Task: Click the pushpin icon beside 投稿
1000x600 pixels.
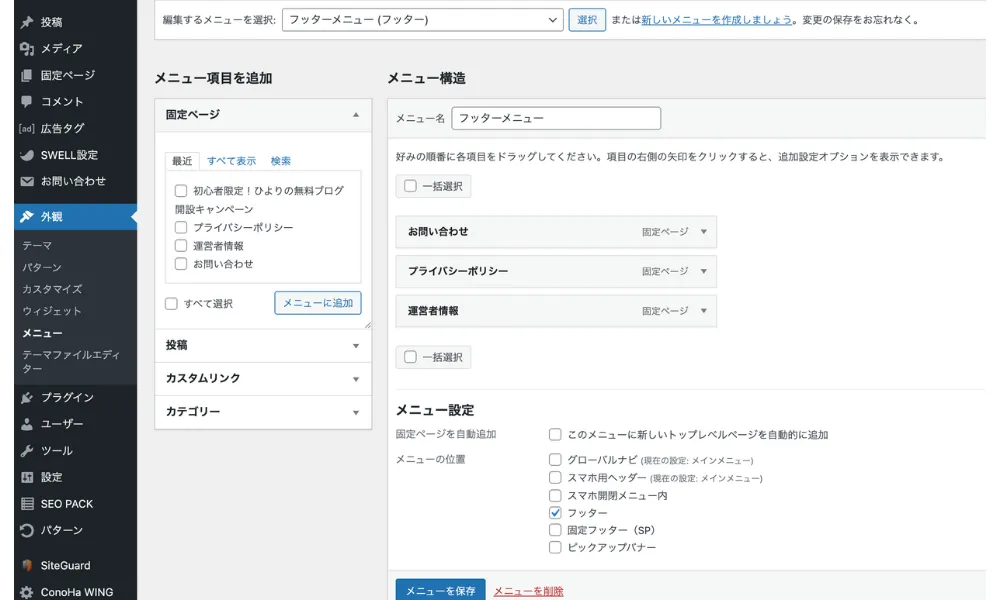Action: [27, 22]
